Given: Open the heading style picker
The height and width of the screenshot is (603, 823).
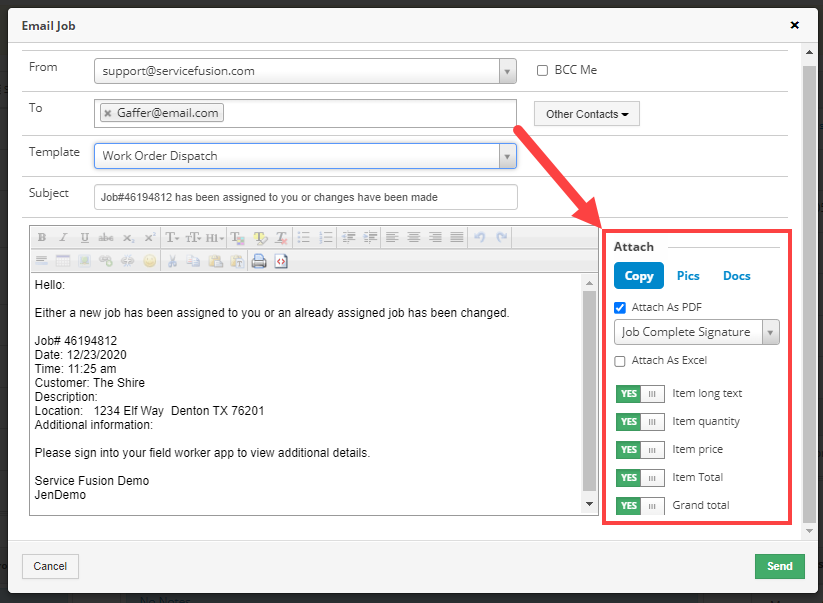Looking at the screenshot, I should tap(215, 238).
